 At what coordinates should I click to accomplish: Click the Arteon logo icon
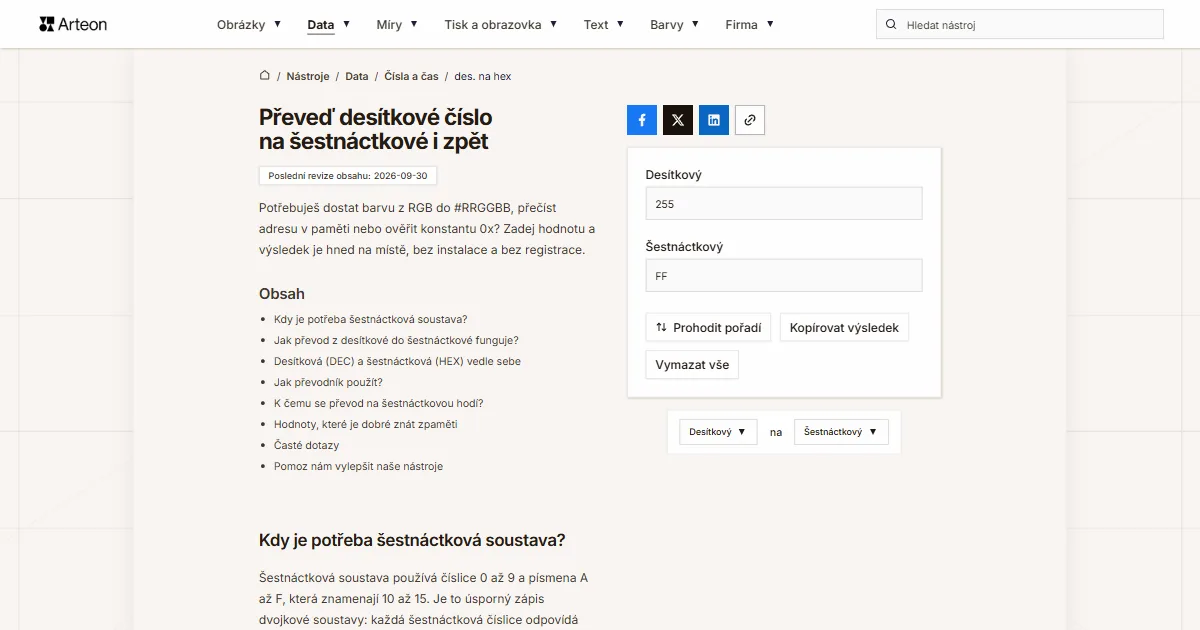point(46,24)
